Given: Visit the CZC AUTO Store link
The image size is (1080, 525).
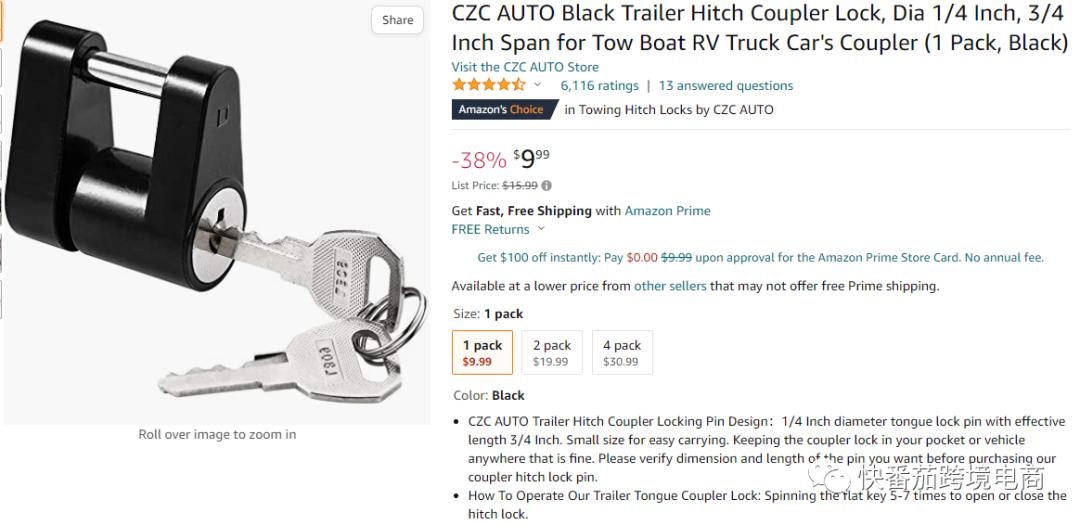Looking at the screenshot, I should 525,67.
